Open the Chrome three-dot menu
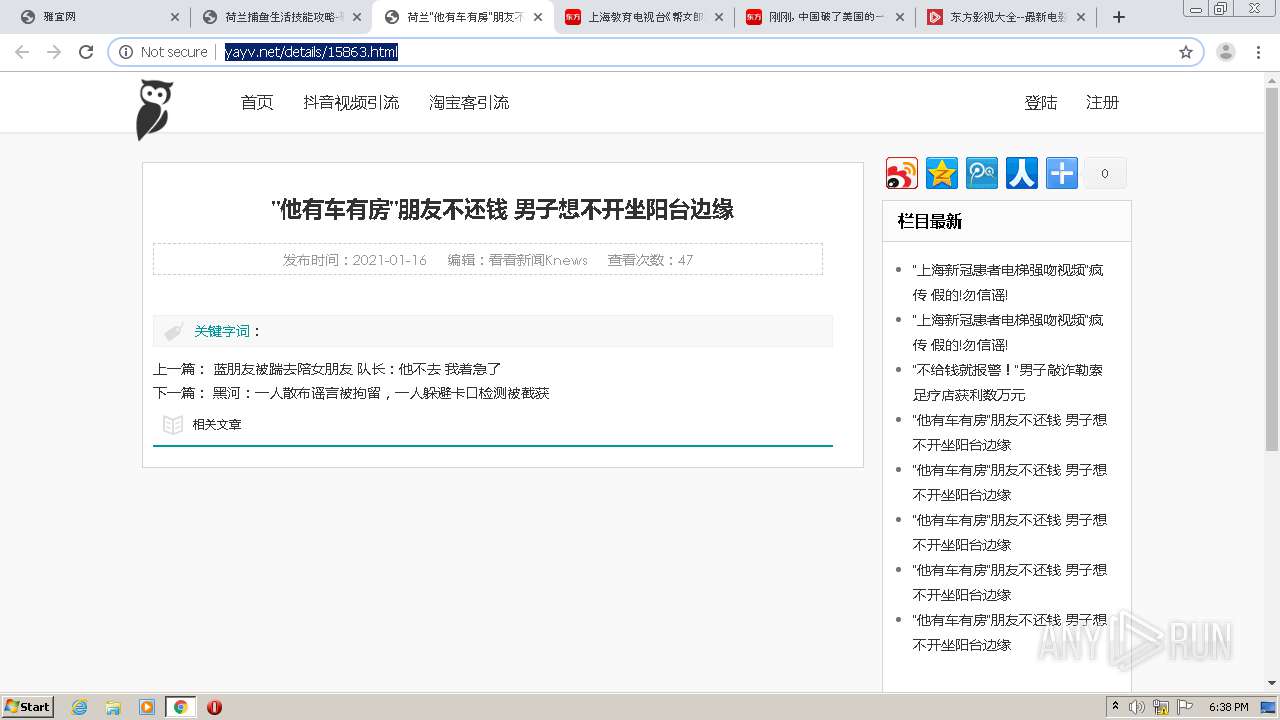This screenshot has height=720, width=1280. [x=1259, y=52]
